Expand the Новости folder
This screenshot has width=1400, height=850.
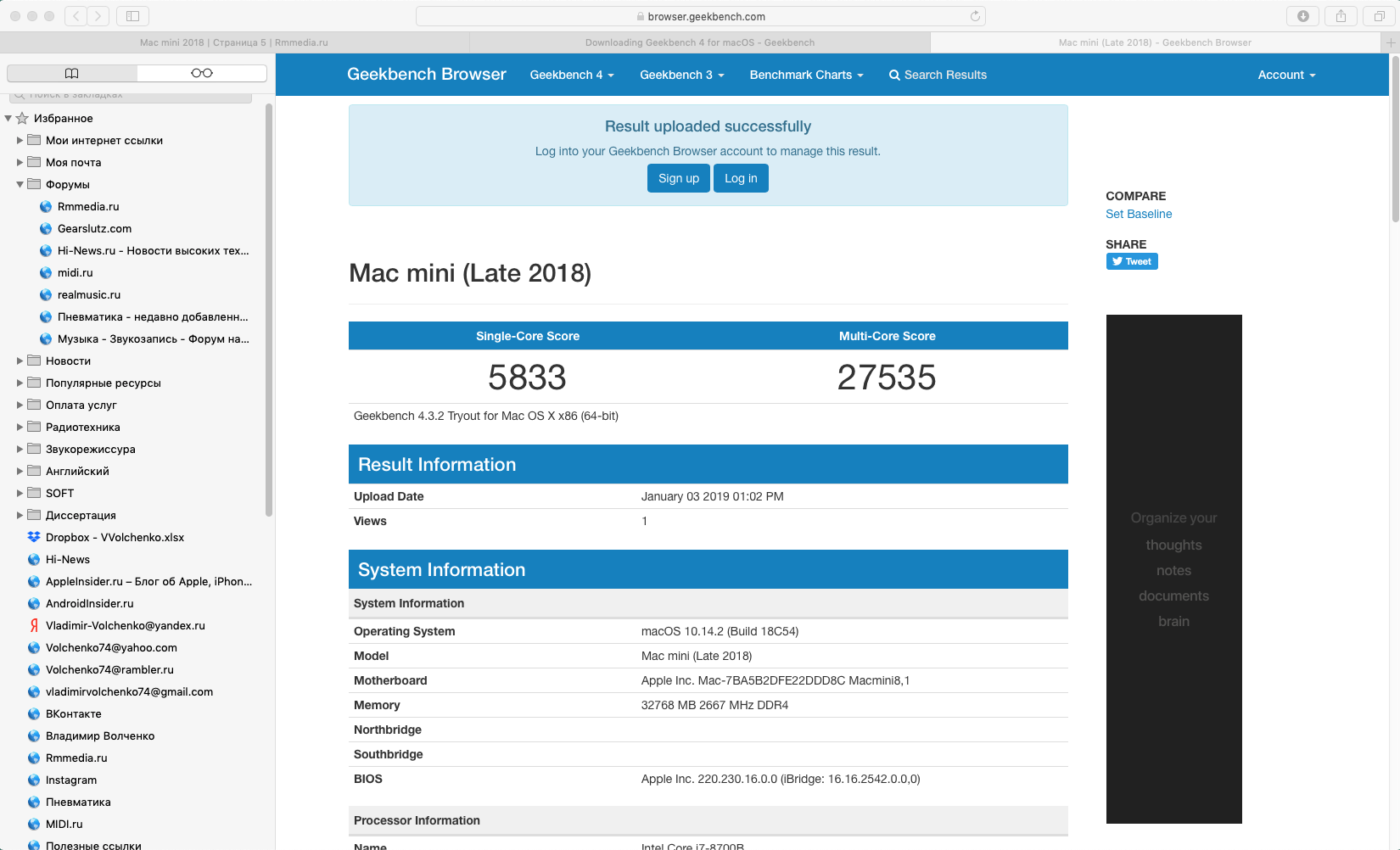point(20,361)
